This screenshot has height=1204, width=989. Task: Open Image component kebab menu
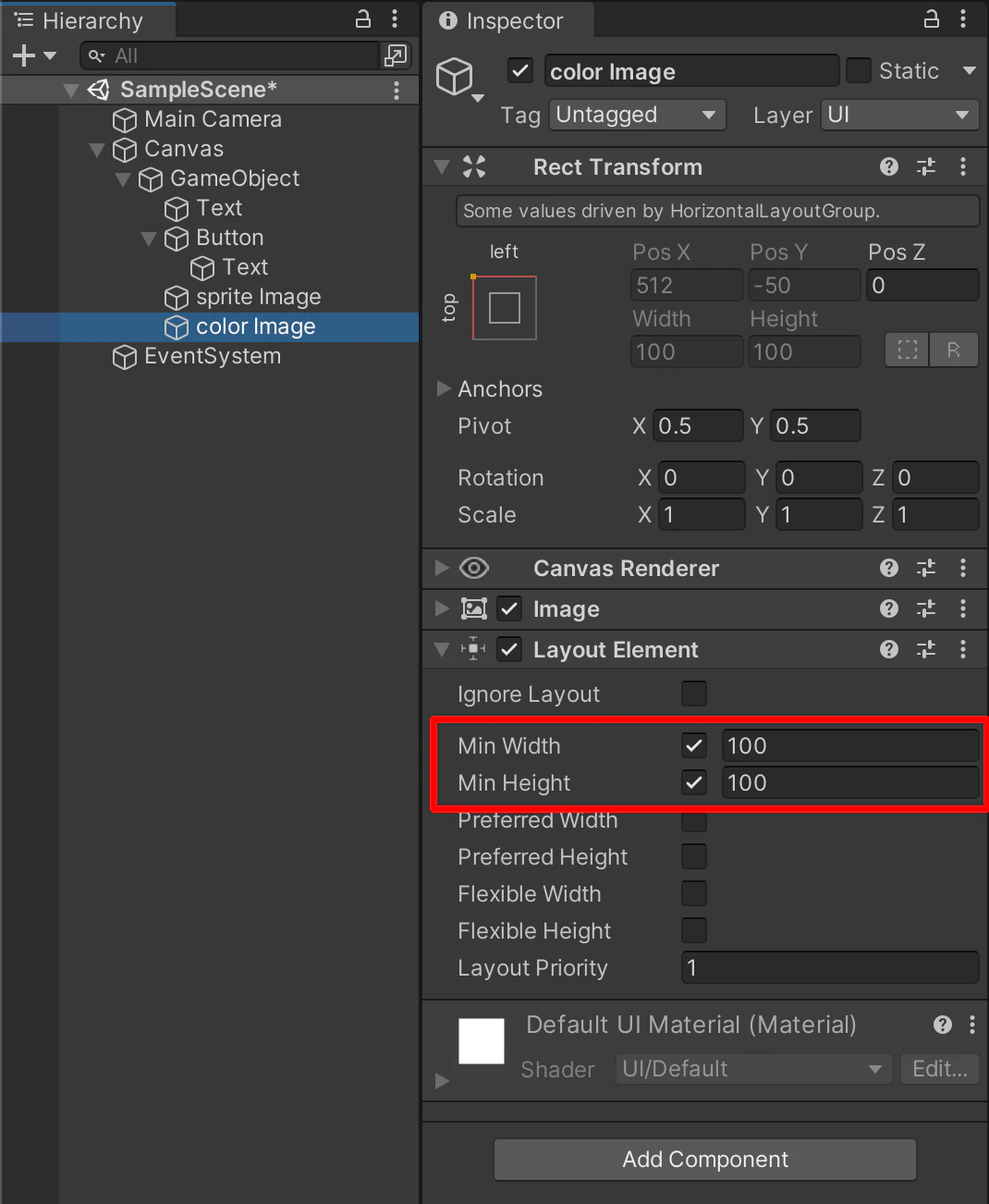(963, 608)
